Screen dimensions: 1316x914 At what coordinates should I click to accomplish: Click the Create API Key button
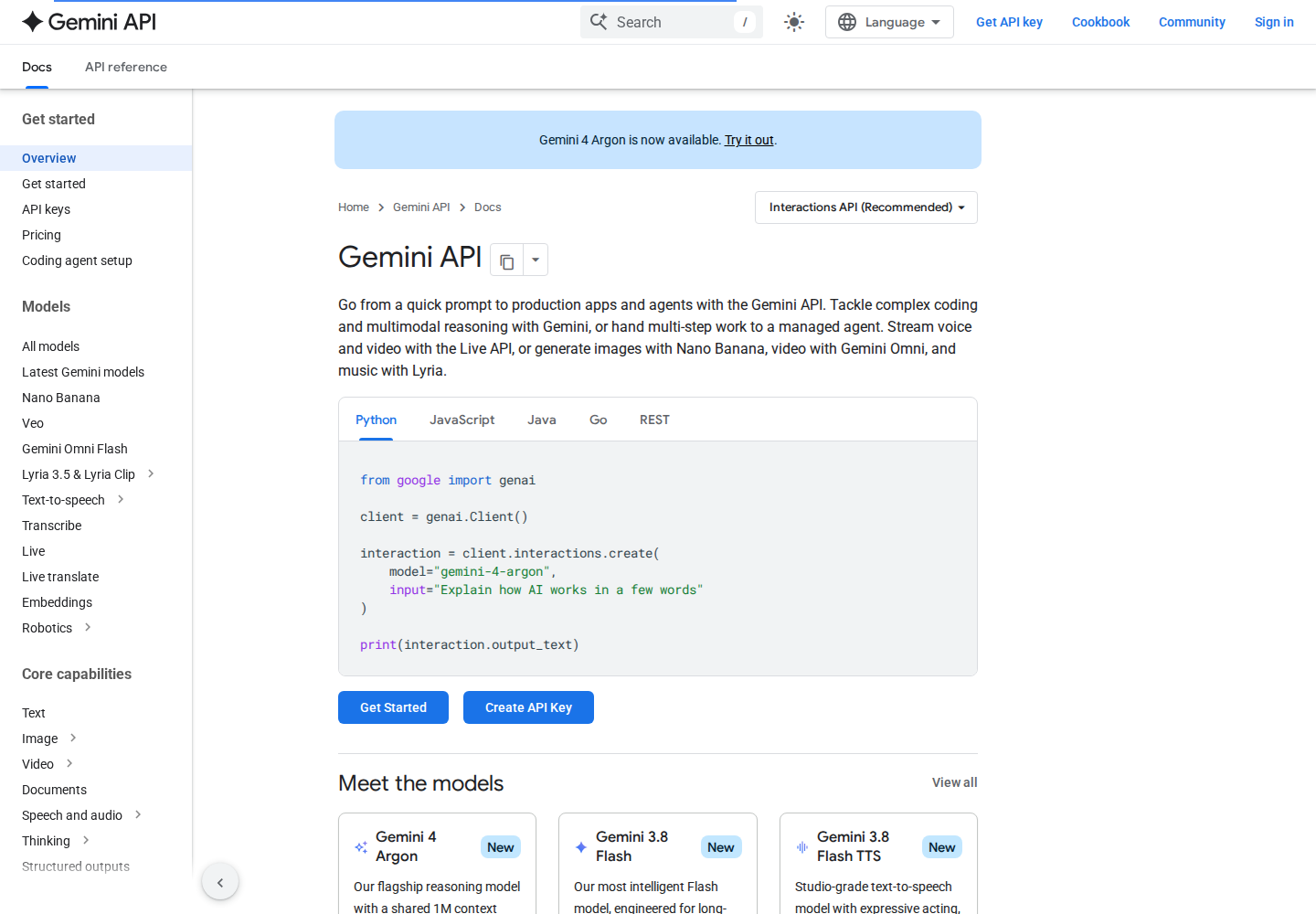(528, 707)
